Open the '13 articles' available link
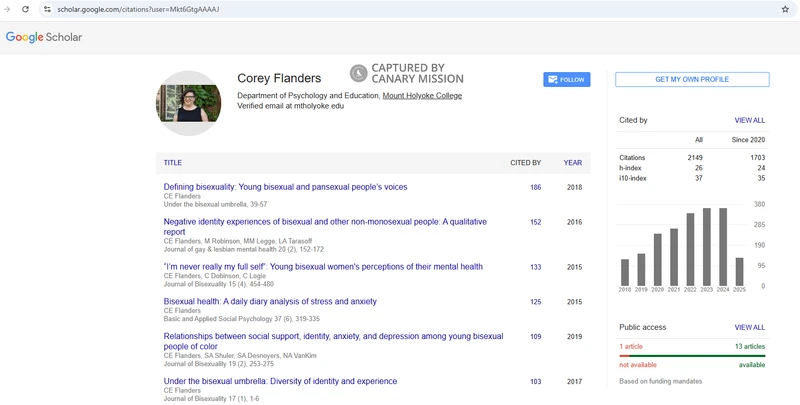 pyautogui.click(x=750, y=346)
